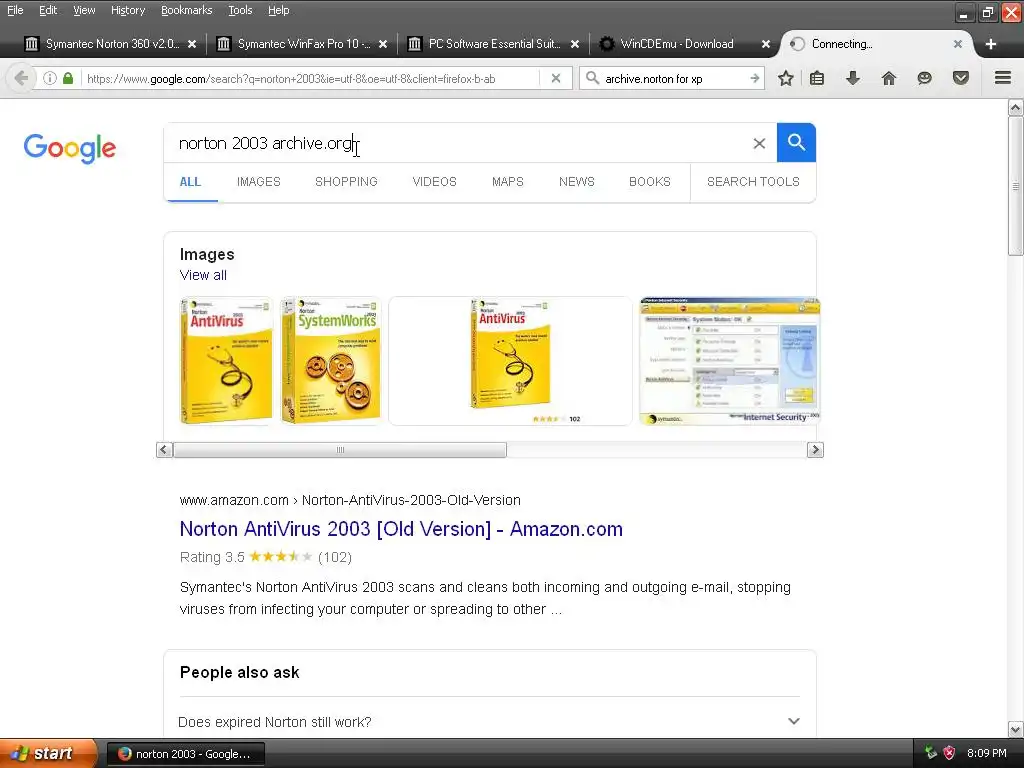1024x768 pixels.
Task: Select the VIDEOS results tab
Action: click(x=434, y=182)
